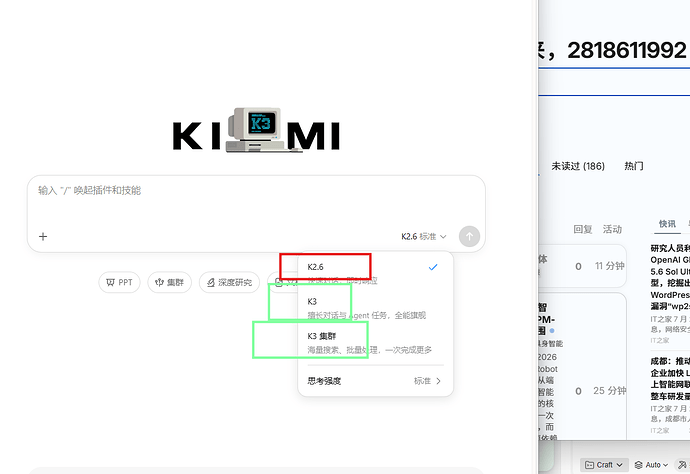Image resolution: width=690 pixels, height=474 pixels.
Task: Open the Auto dropdown in bottom bar
Action: tap(651, 465)
